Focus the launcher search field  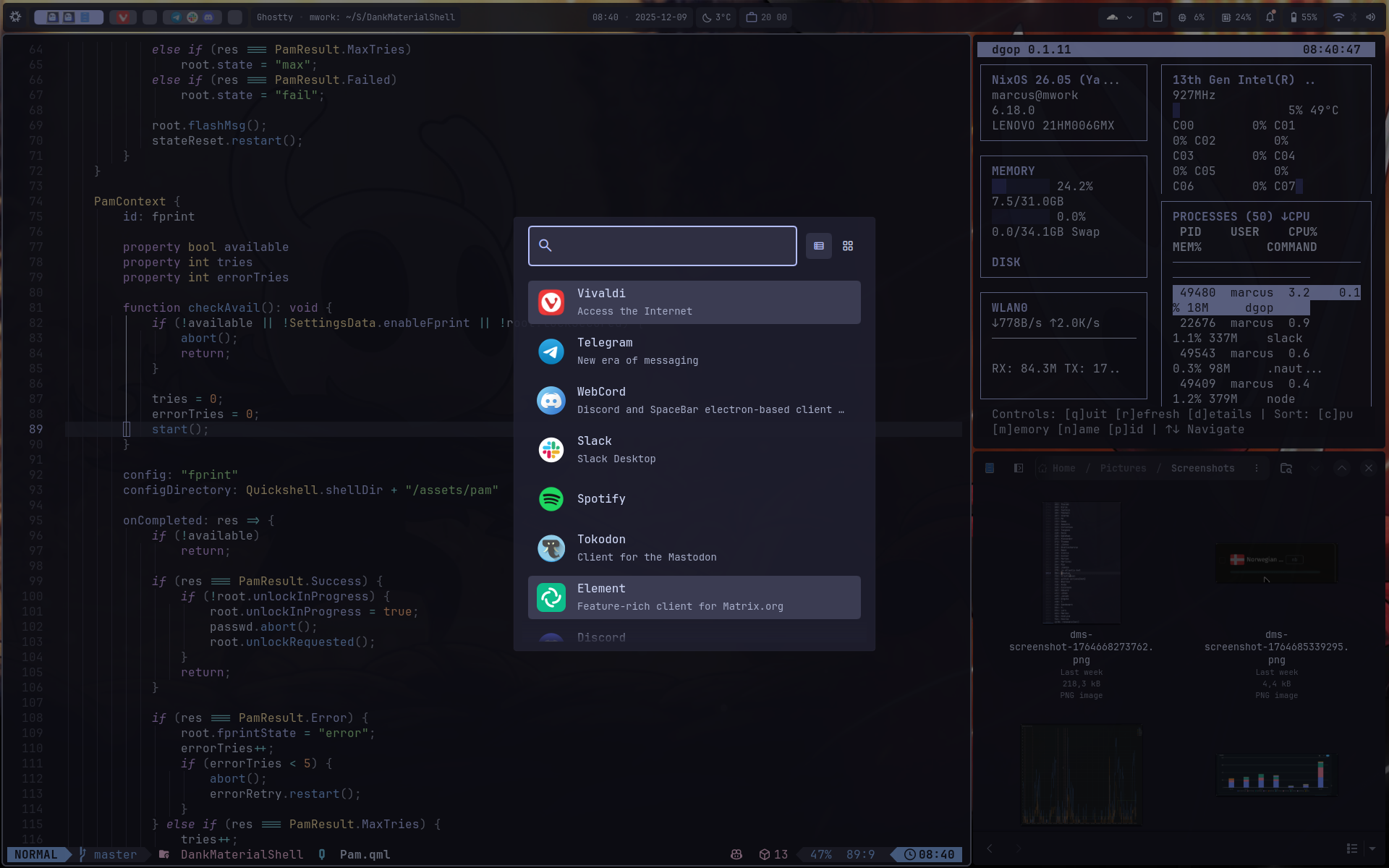tap(673, 246)
